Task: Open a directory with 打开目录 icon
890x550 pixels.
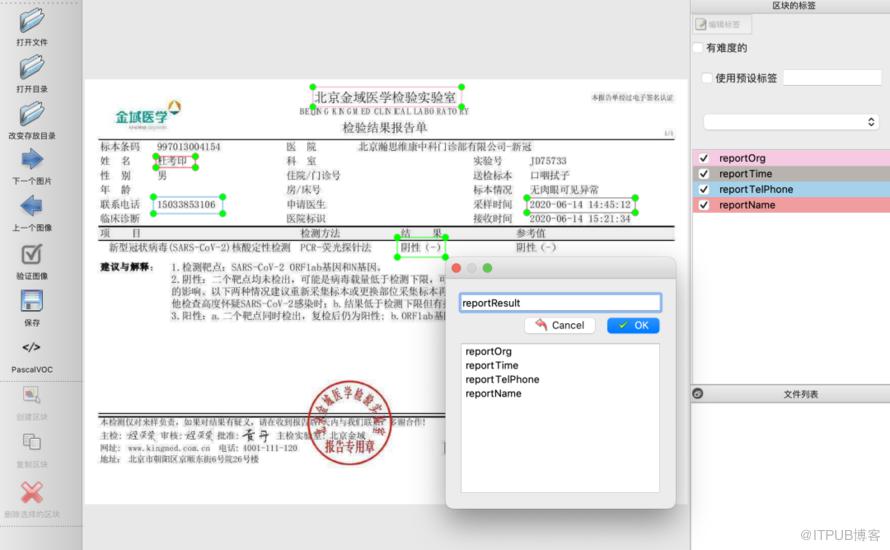Action: (32, 68)
